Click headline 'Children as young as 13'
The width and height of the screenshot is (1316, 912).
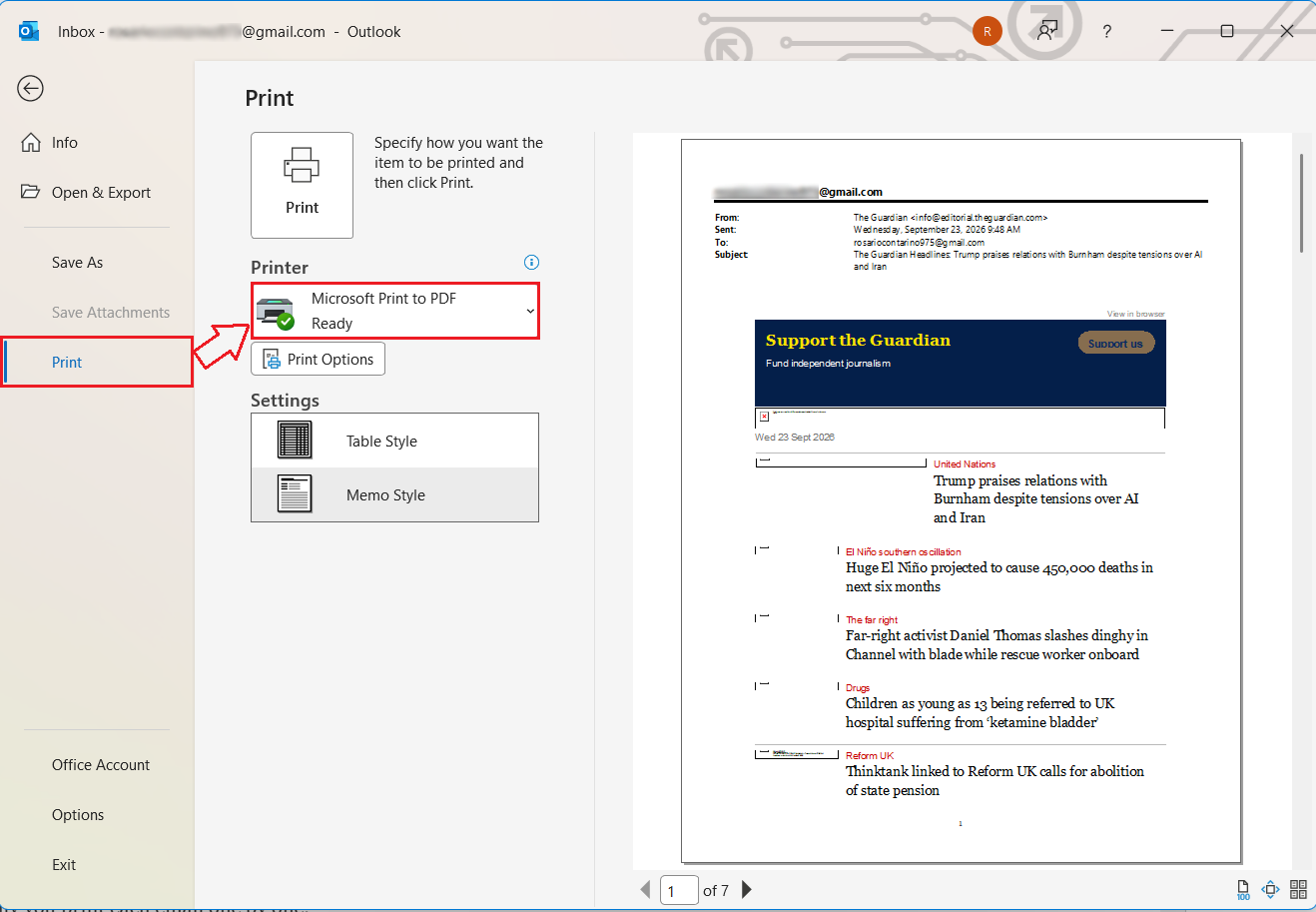(x=980, y=712)
